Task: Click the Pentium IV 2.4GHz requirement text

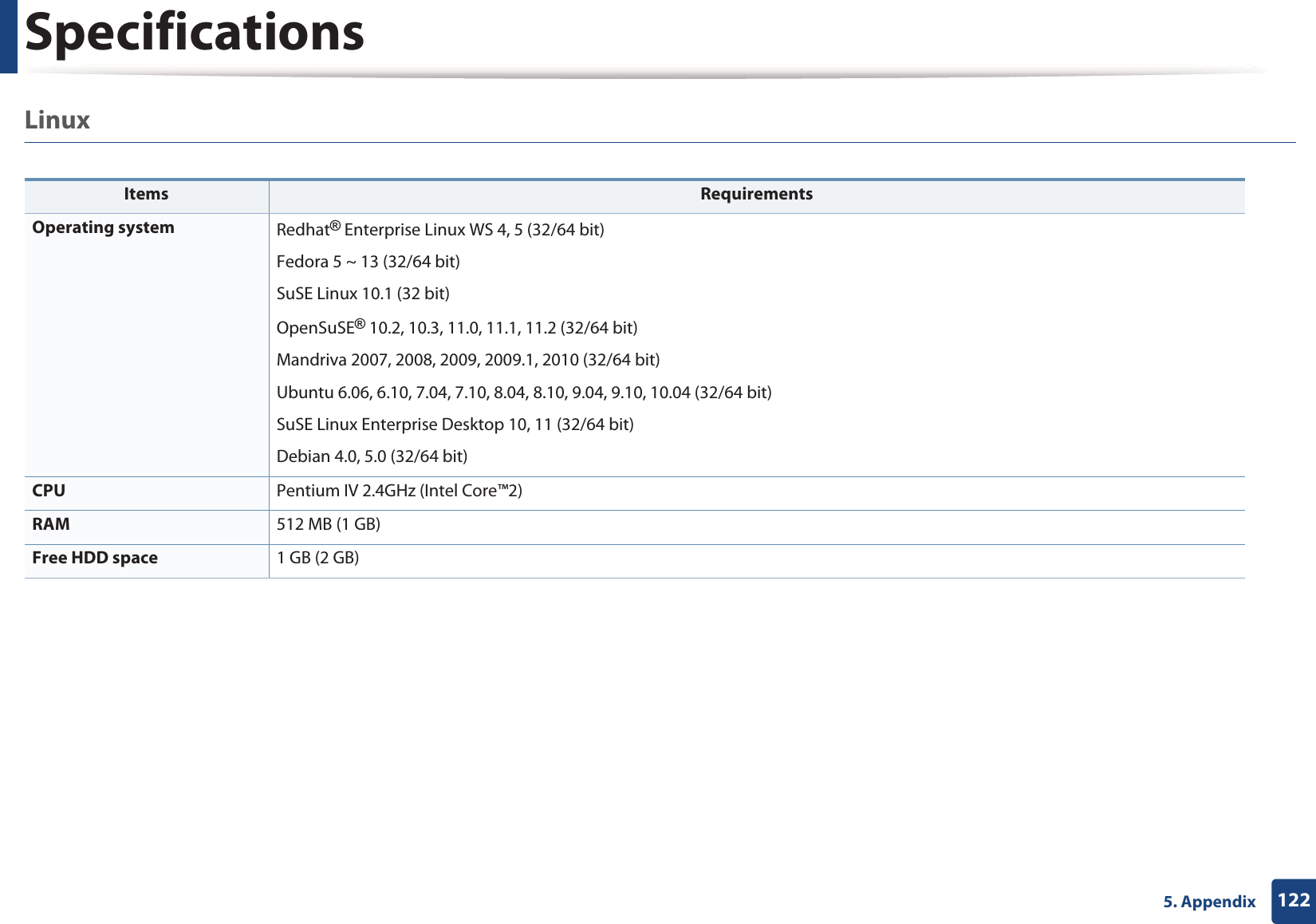Action: point(399,490)
